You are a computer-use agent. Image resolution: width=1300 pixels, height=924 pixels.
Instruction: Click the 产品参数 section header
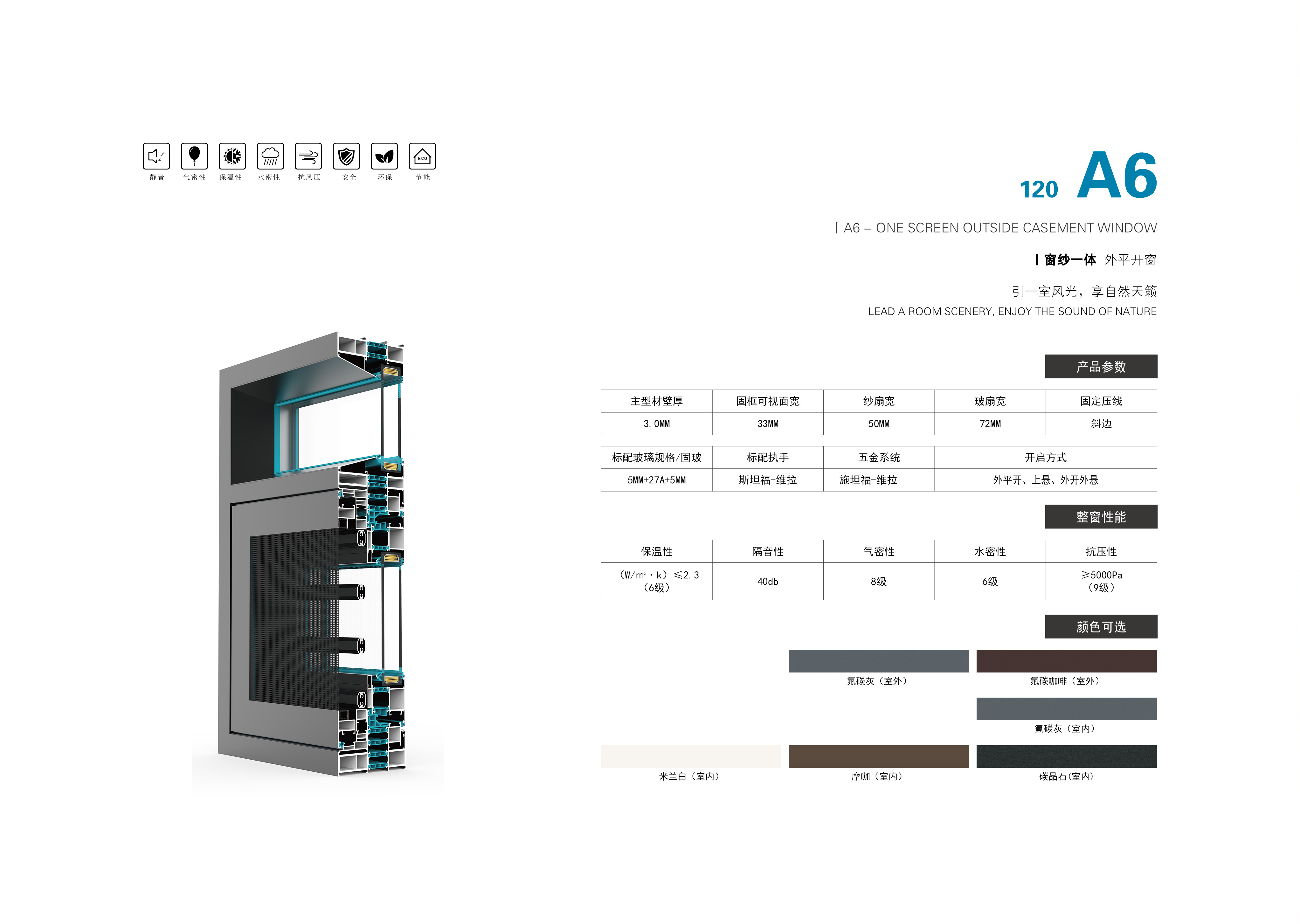[x=1101, y=366]
